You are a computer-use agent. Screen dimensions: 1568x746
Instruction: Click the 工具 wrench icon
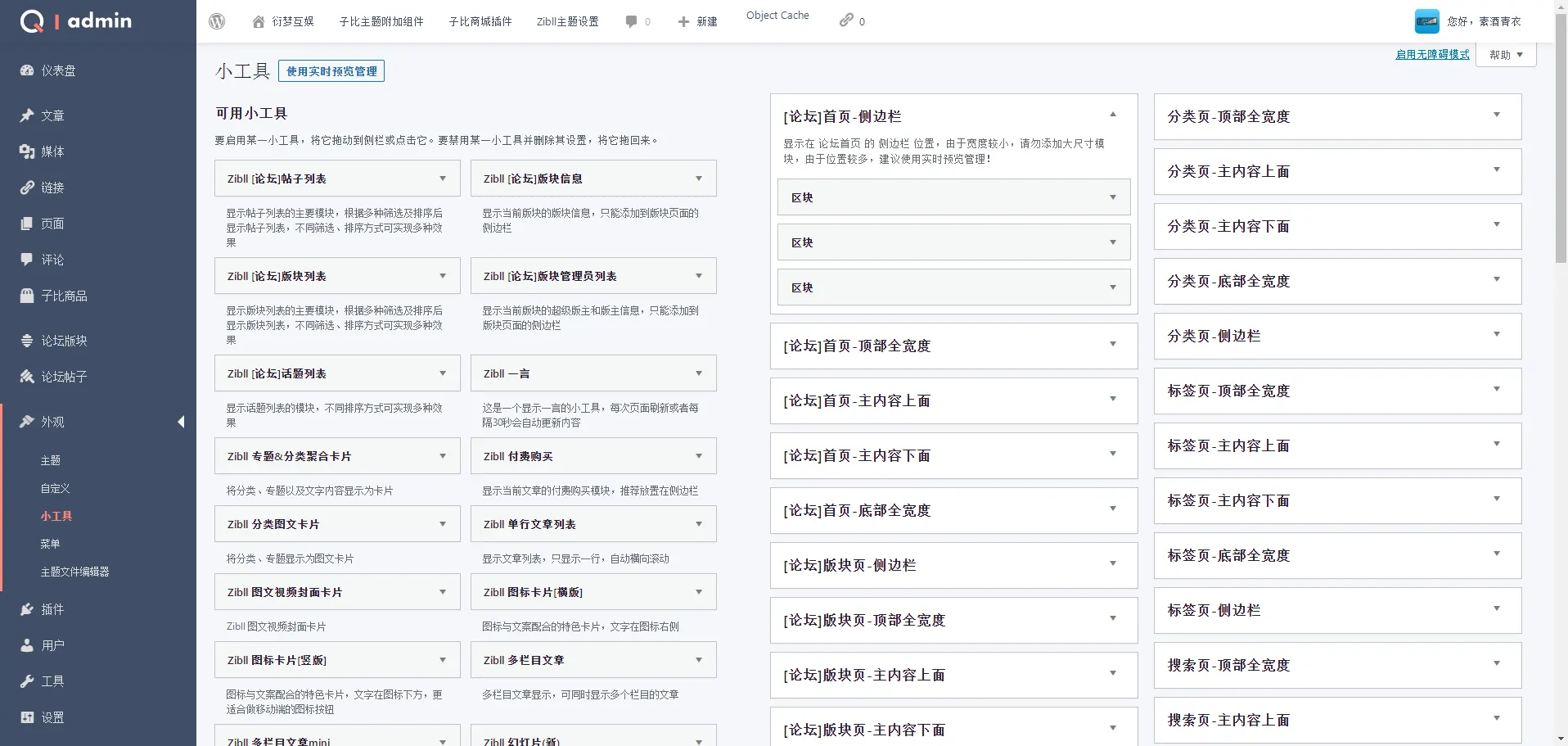[27, 681]
